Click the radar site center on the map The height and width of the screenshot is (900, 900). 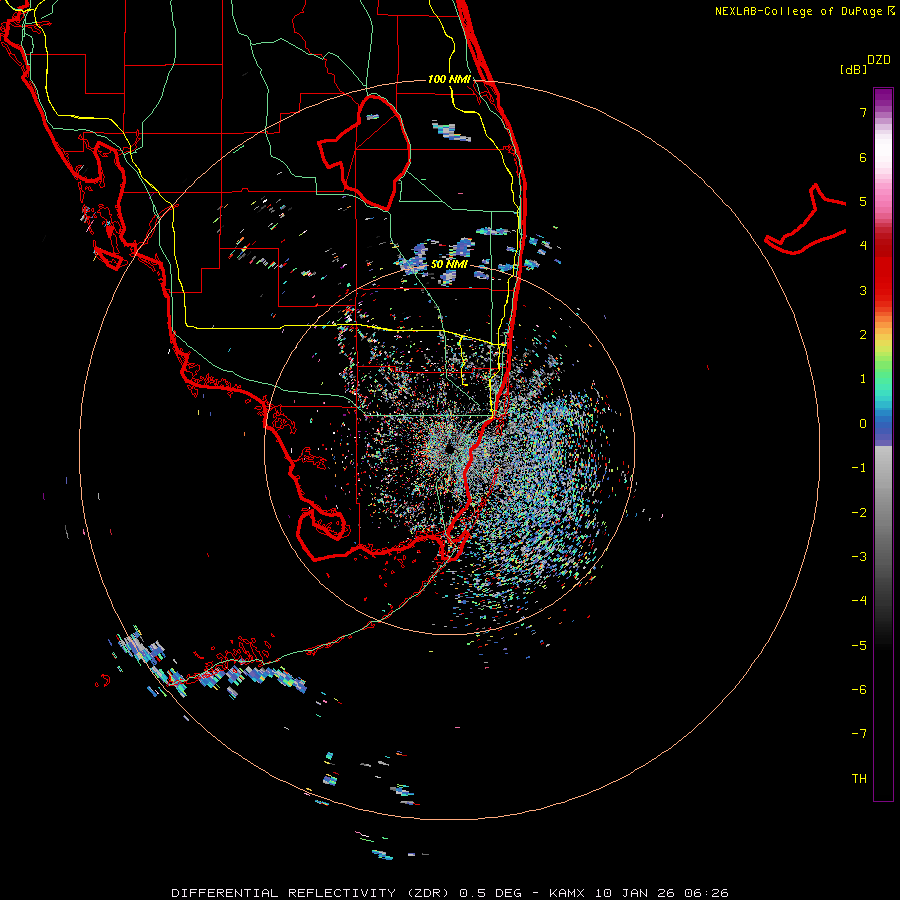pyautogui.click(x=449, y=449)
